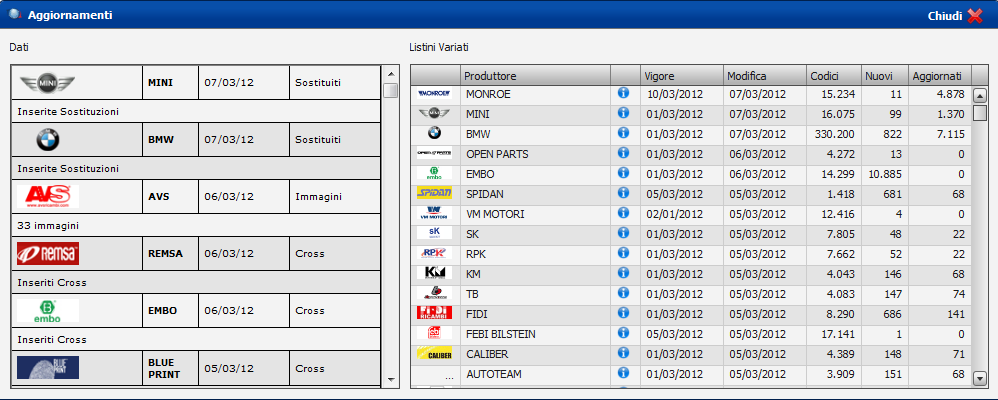998x400 pixels.
Task: Click Dati list scroll-down arrow
Action: tap(391, 380)
